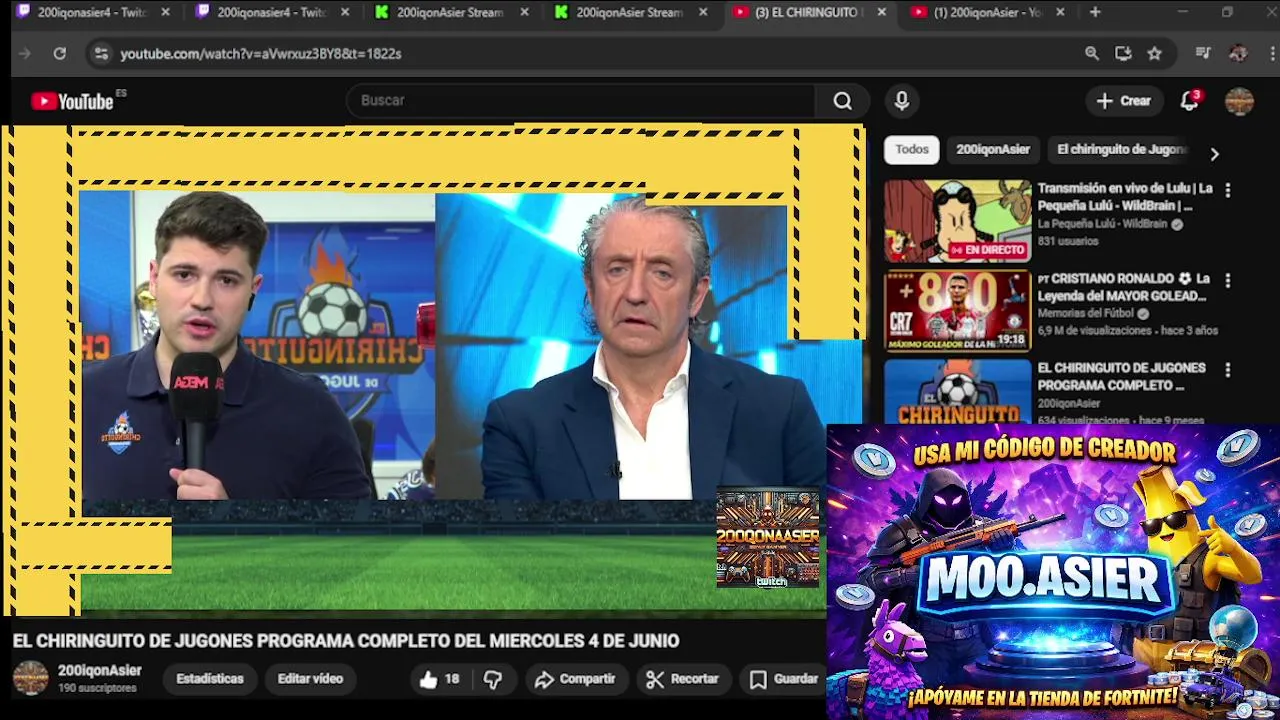Click 'Recortar' to clip the video

[x=683, y=679]
